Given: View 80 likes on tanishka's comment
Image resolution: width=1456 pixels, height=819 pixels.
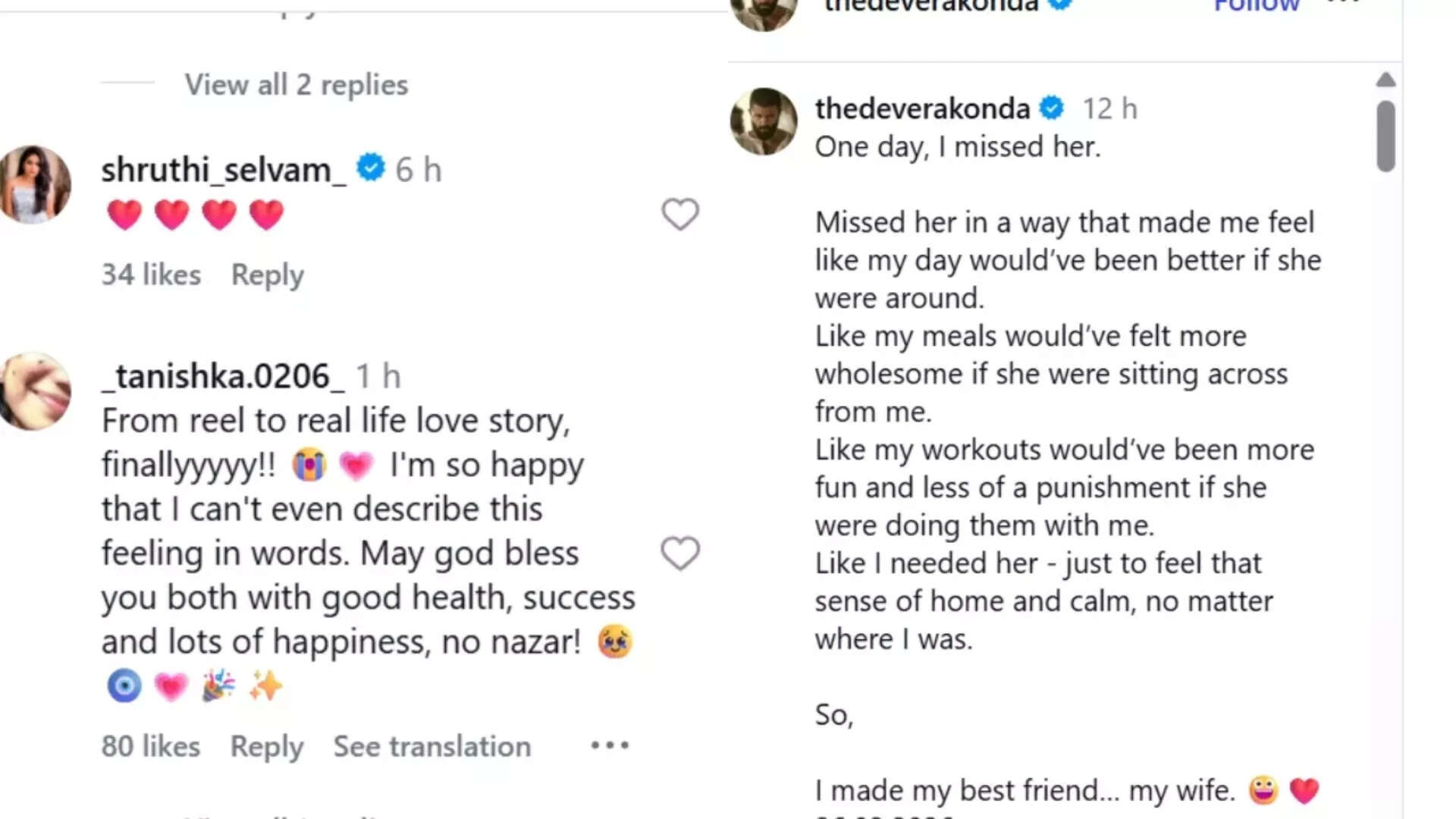Looking at the screenshot, I should tap(150, 746).
